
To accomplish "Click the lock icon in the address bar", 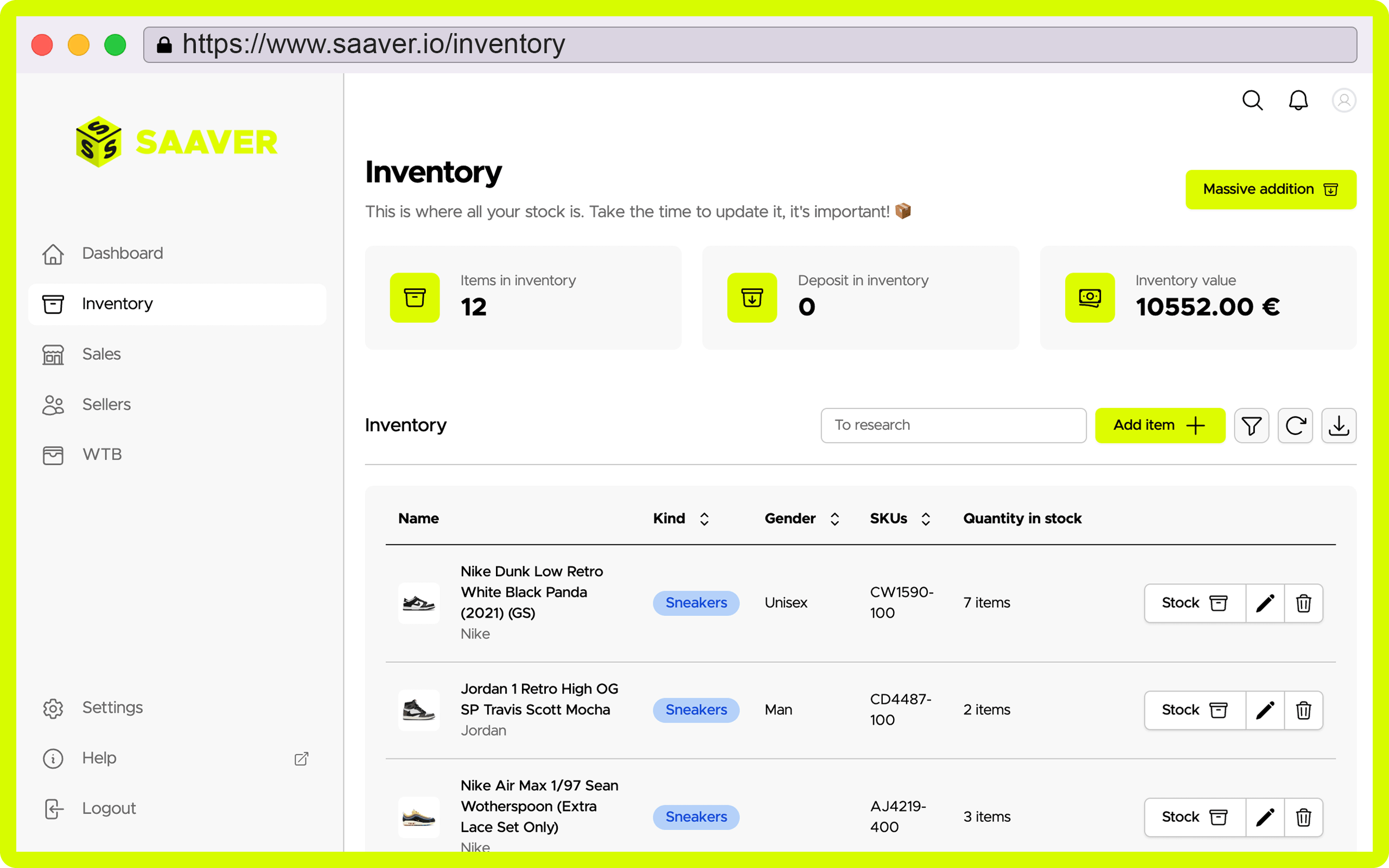I will point(164,45).
